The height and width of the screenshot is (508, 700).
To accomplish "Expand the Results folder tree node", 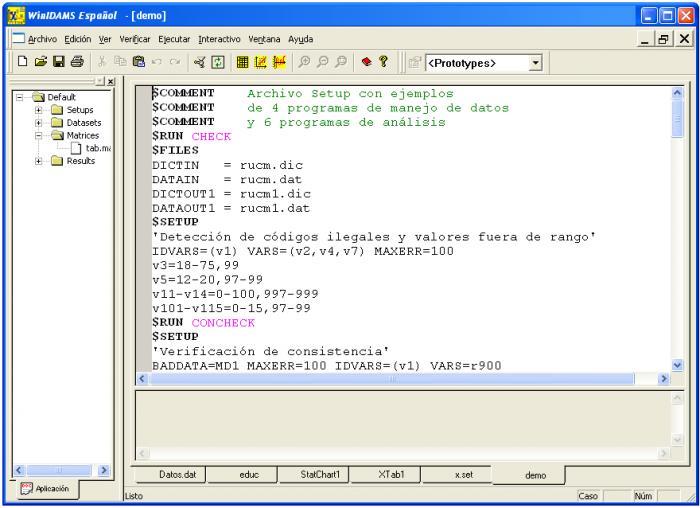I will pos(38,161).
